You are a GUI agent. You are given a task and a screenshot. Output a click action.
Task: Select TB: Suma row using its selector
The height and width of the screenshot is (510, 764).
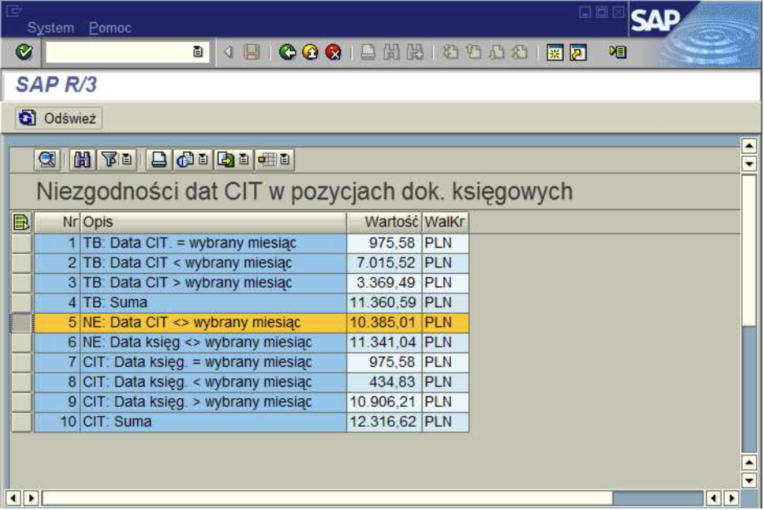point(21,303)
